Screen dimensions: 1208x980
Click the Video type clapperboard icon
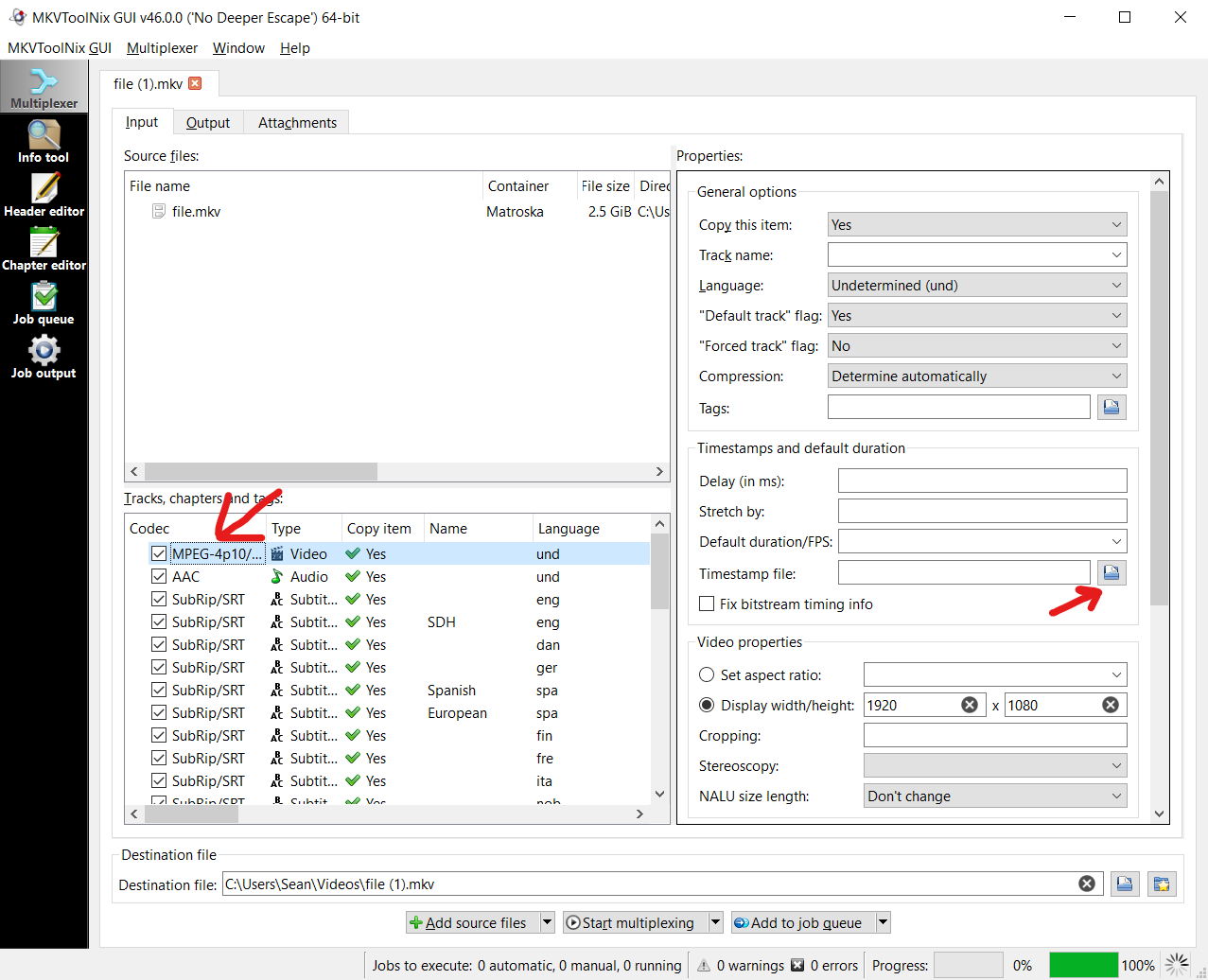[x=277, y=553]
